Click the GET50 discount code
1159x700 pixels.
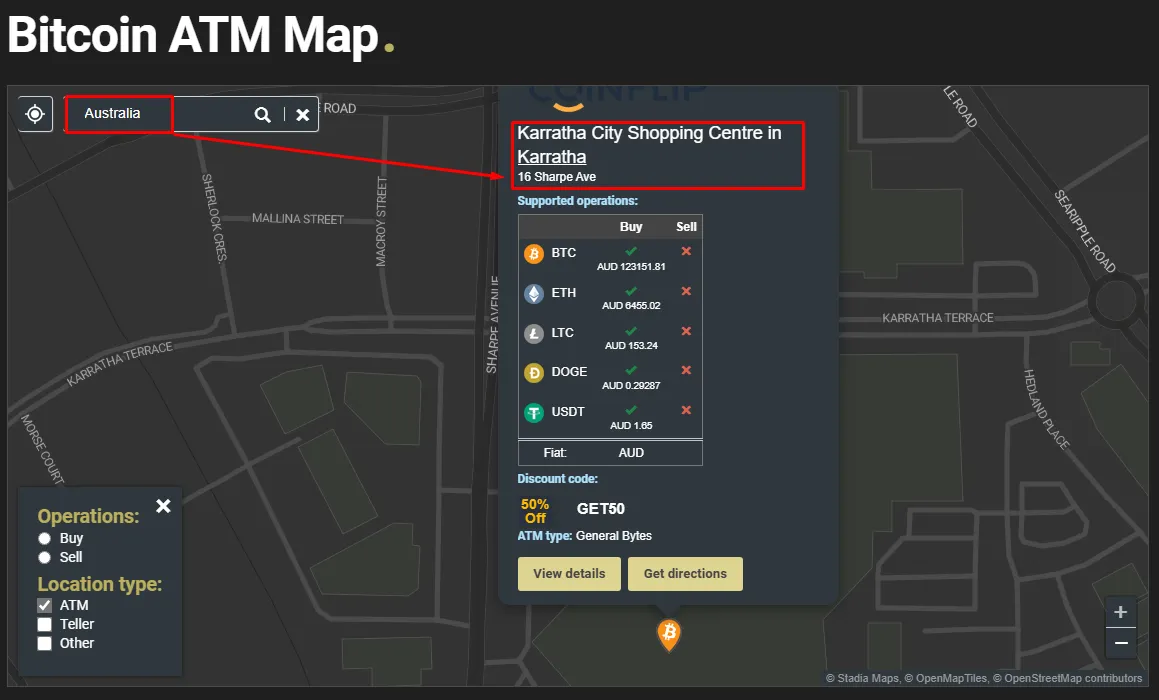click(x=600, y=509)
